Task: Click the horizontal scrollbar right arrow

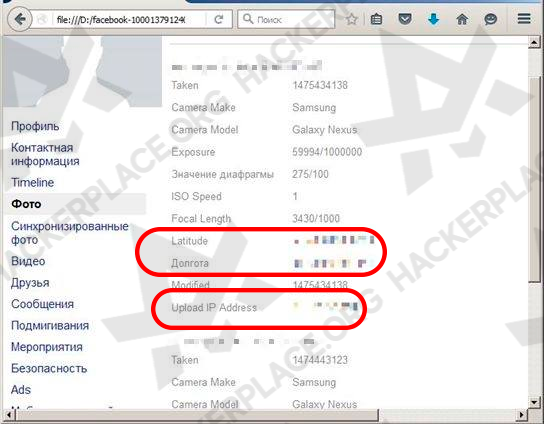Action: pyautogui.click(x=521, y=415)
